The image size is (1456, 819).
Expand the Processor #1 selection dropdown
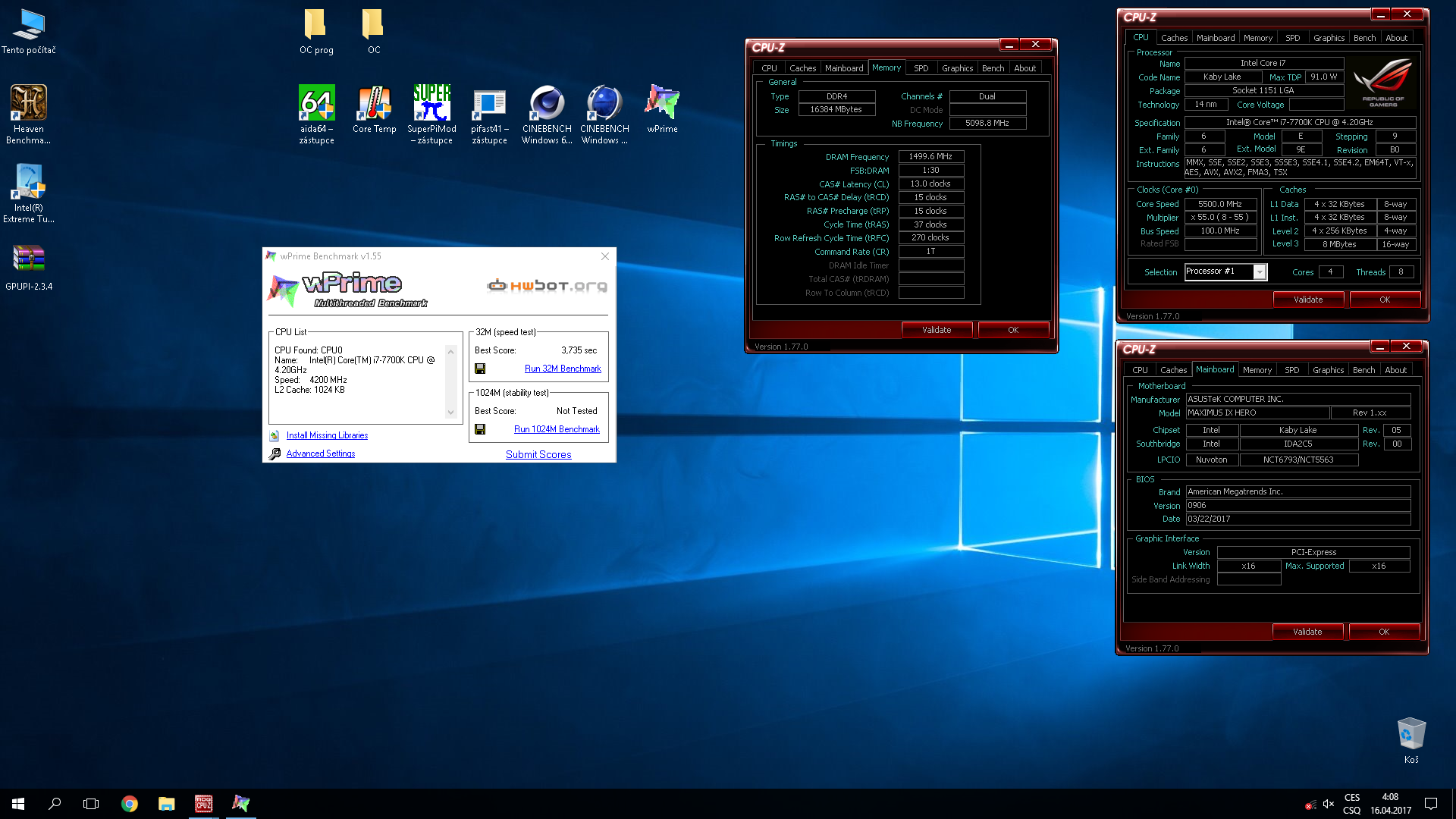(x=1259, y=271)
